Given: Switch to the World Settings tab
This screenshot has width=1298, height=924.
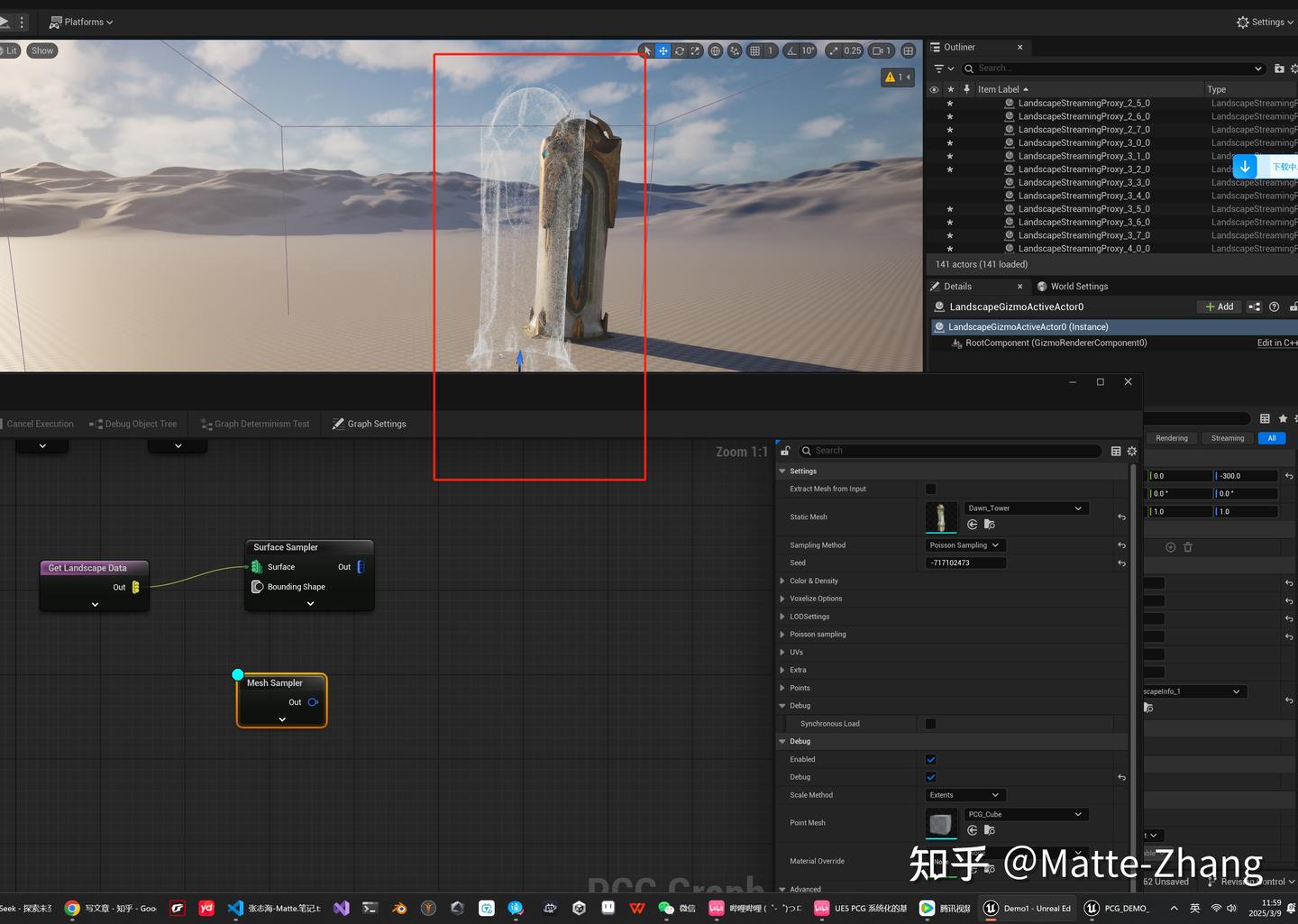Looking at the screenshot, I should pos(1078,286).
